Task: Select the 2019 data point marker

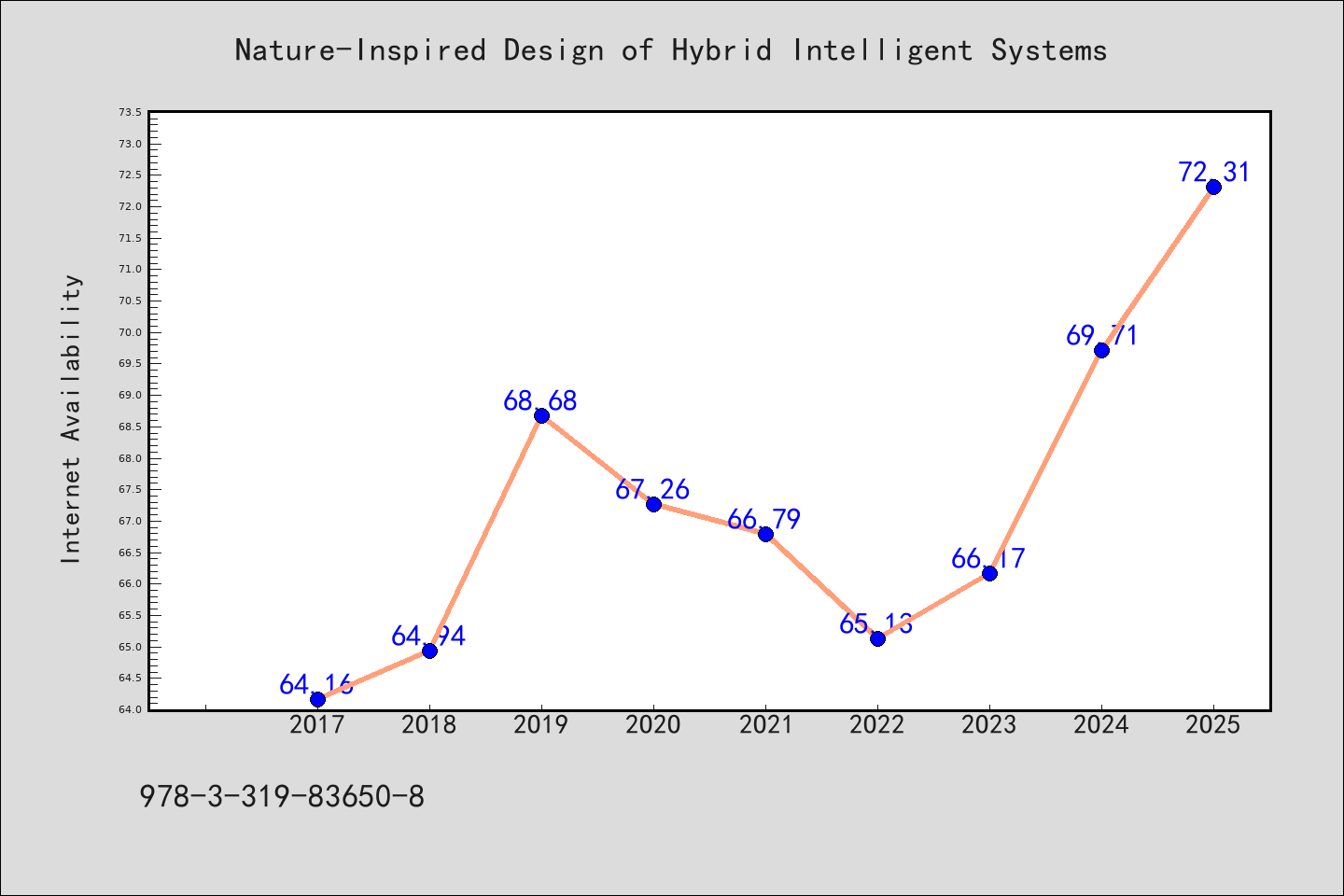Action: click(541, 415)
